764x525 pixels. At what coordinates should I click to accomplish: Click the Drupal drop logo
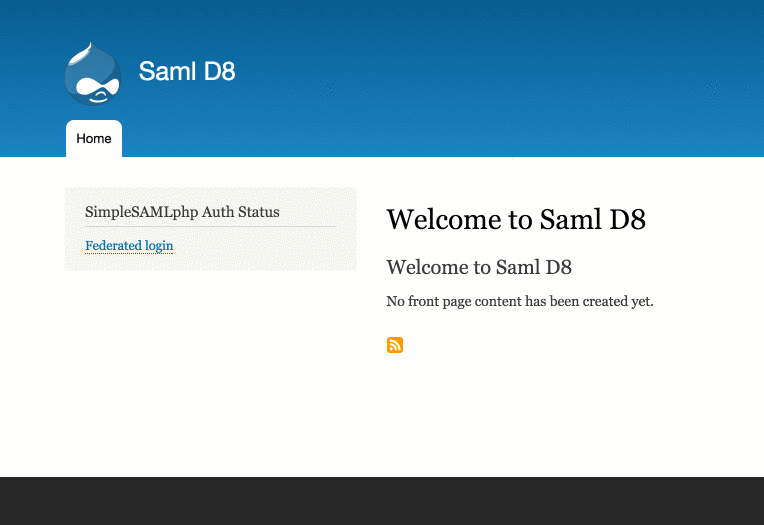[x=93, y=74]
